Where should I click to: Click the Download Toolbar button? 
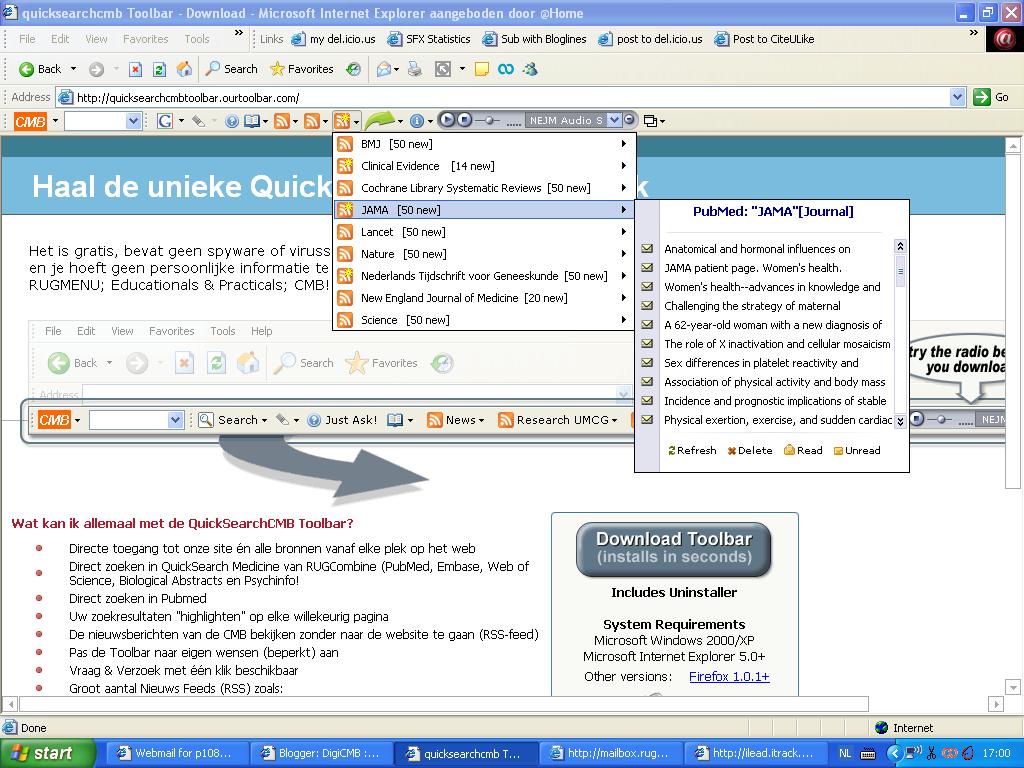(x=674, y=549)
